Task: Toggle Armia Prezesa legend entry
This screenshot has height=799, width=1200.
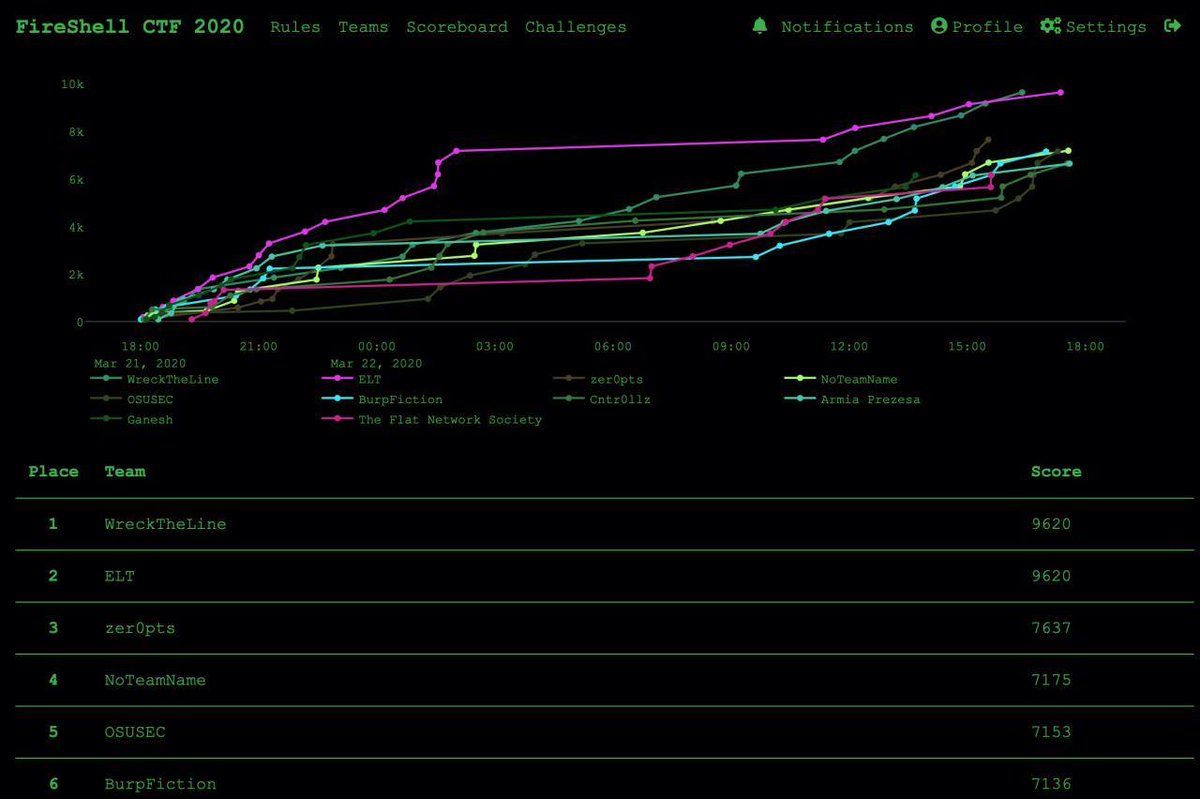Action: (852, 400)
